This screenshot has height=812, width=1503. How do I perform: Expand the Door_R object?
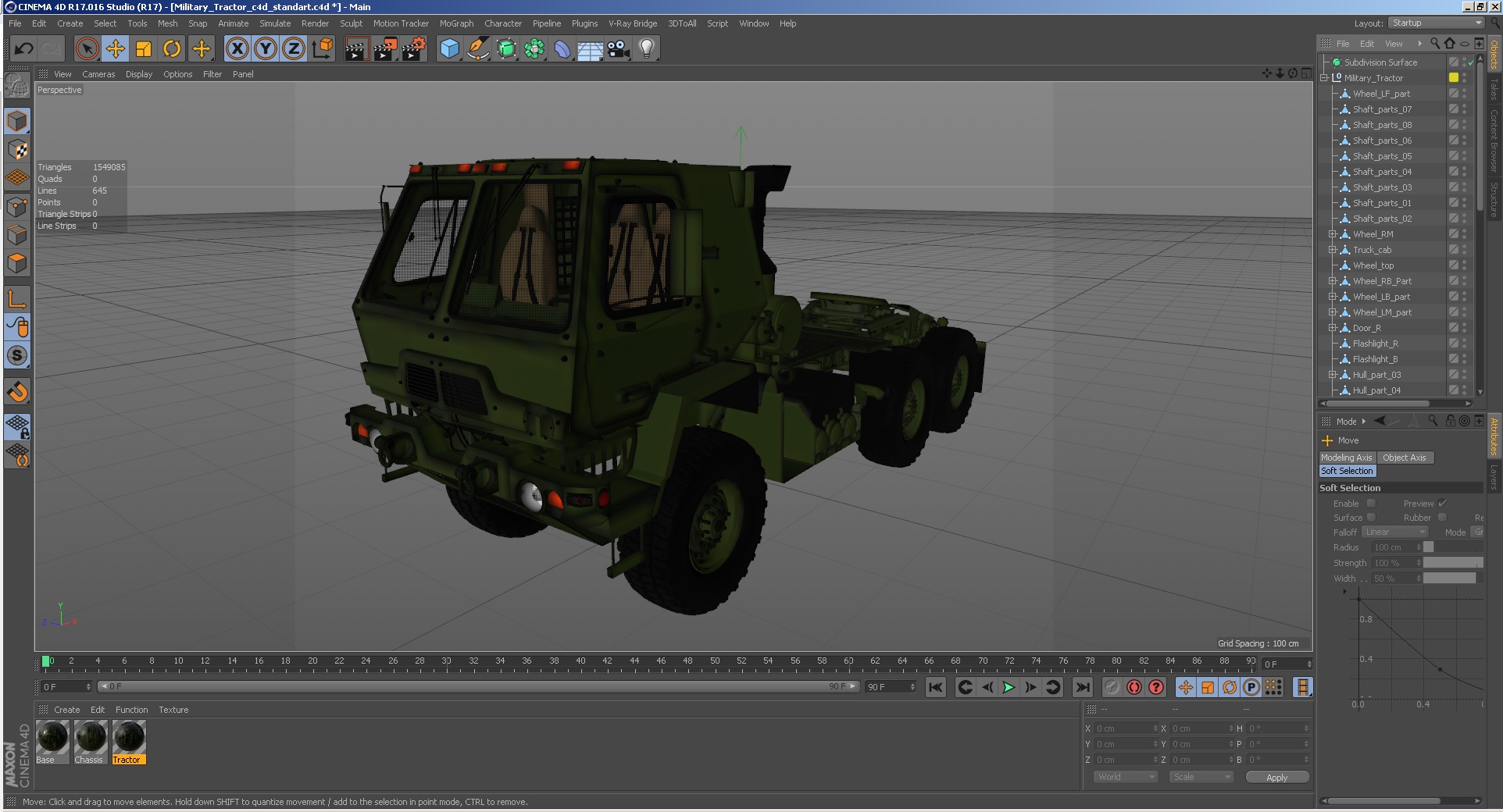(x=1333, y=328)
